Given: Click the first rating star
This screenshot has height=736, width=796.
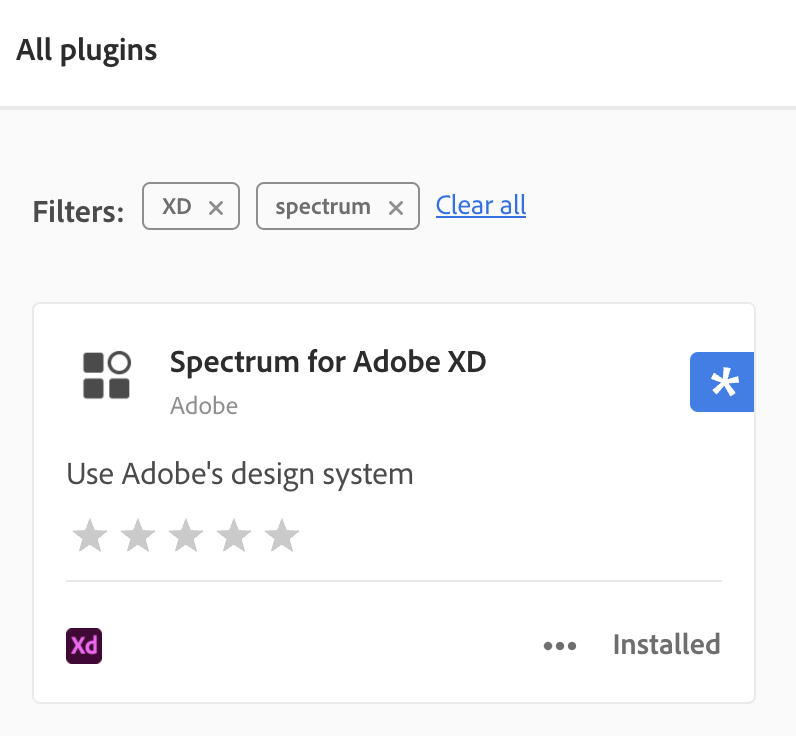Looking at the screenshot, I should [x=90, y=535].
